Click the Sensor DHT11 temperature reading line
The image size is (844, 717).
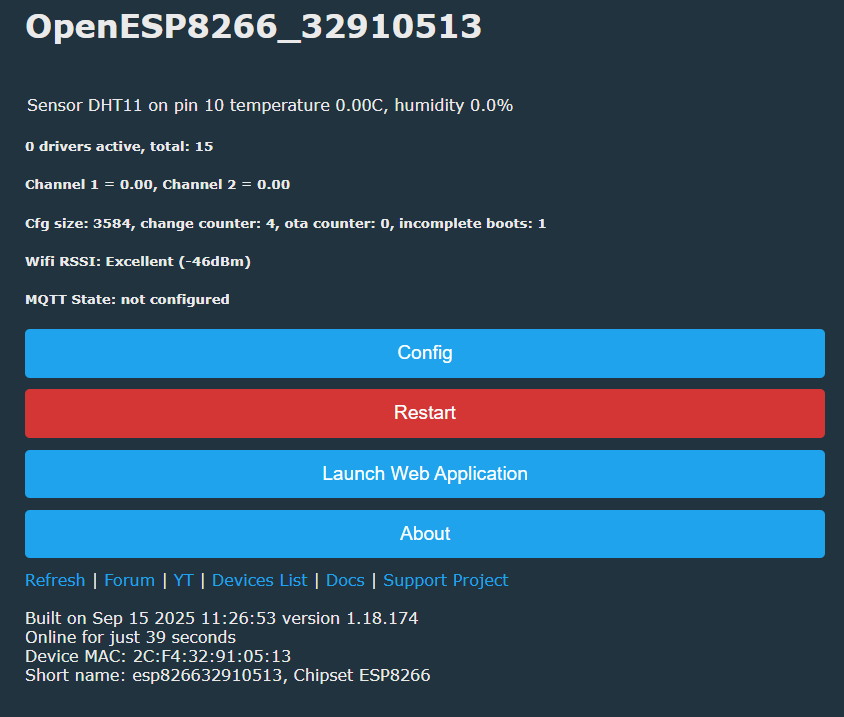(x=270, y=106)
